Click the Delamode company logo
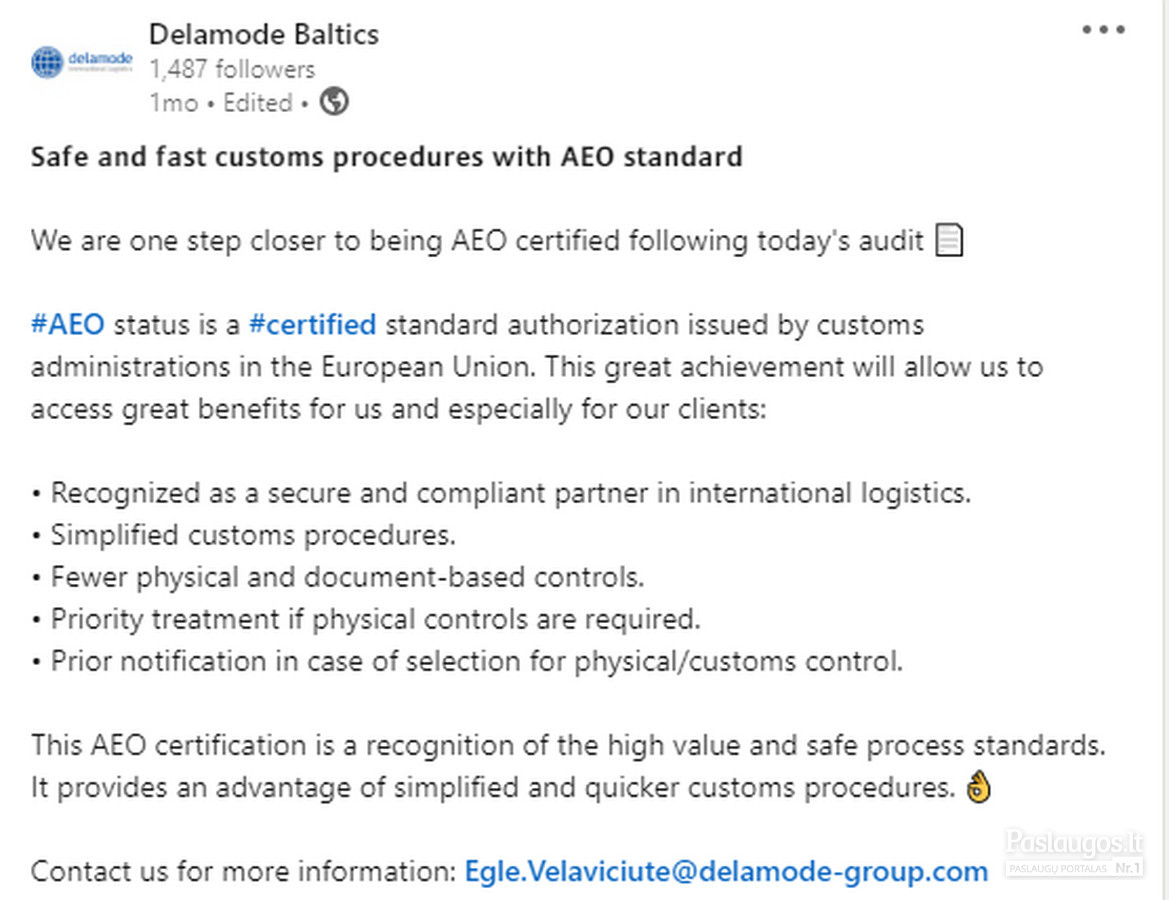1169x900 pixels. pos(82,62)
